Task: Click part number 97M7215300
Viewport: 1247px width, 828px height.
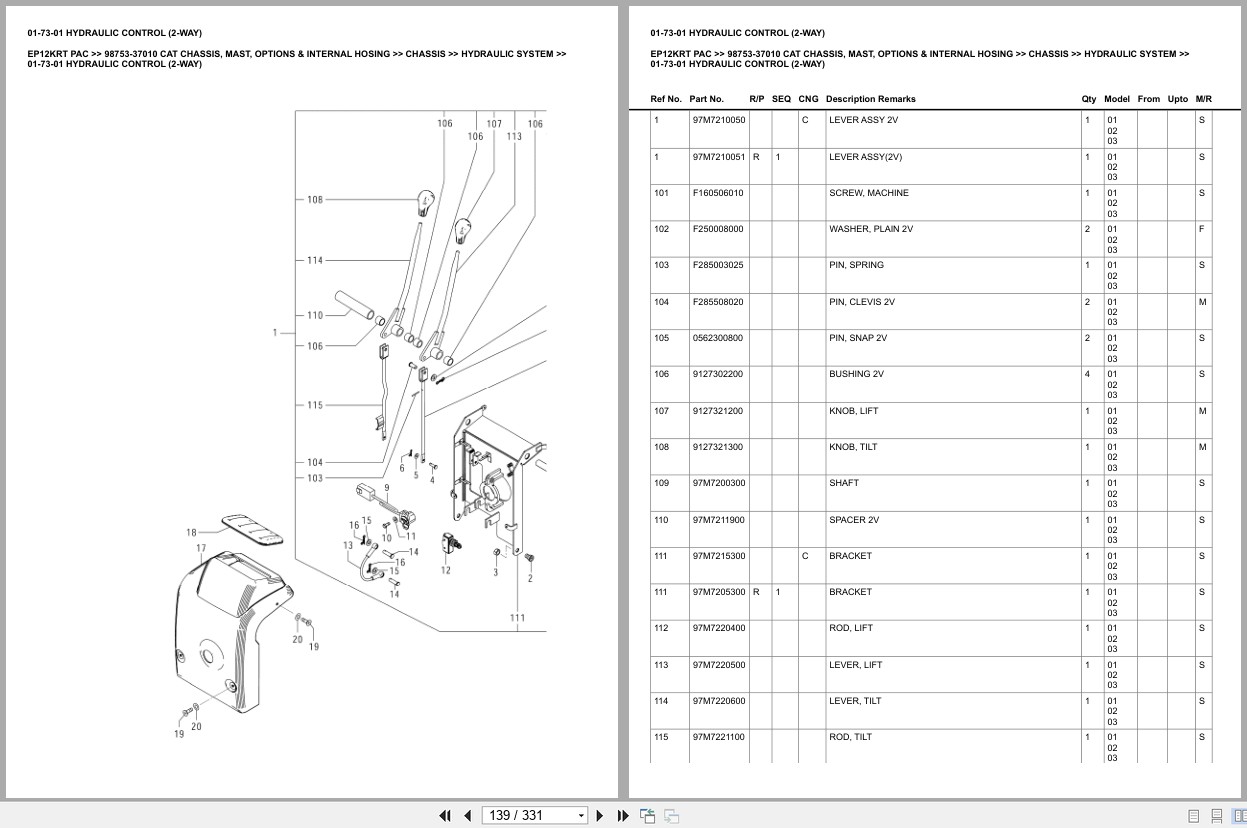Action: coord(719,556)
